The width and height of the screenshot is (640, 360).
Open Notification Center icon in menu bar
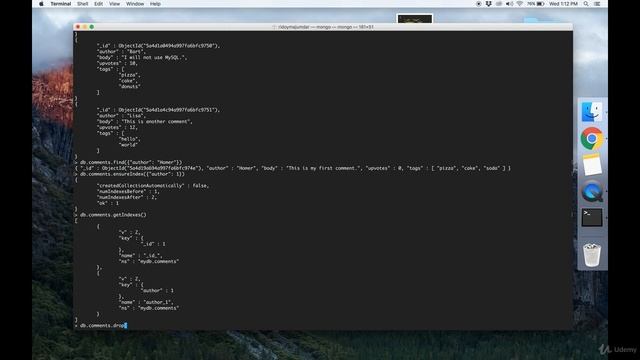(x=597, y=4)
